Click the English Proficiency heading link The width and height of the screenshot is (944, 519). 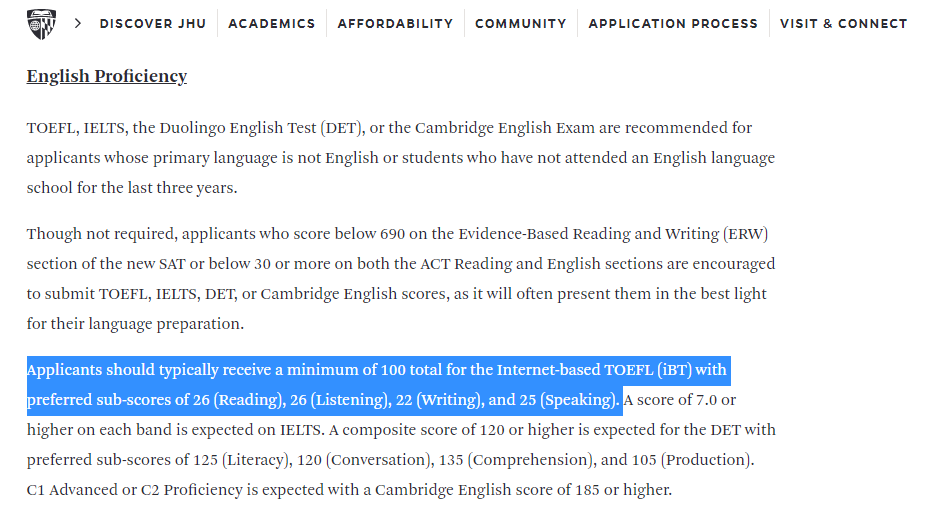pos(107,76)
